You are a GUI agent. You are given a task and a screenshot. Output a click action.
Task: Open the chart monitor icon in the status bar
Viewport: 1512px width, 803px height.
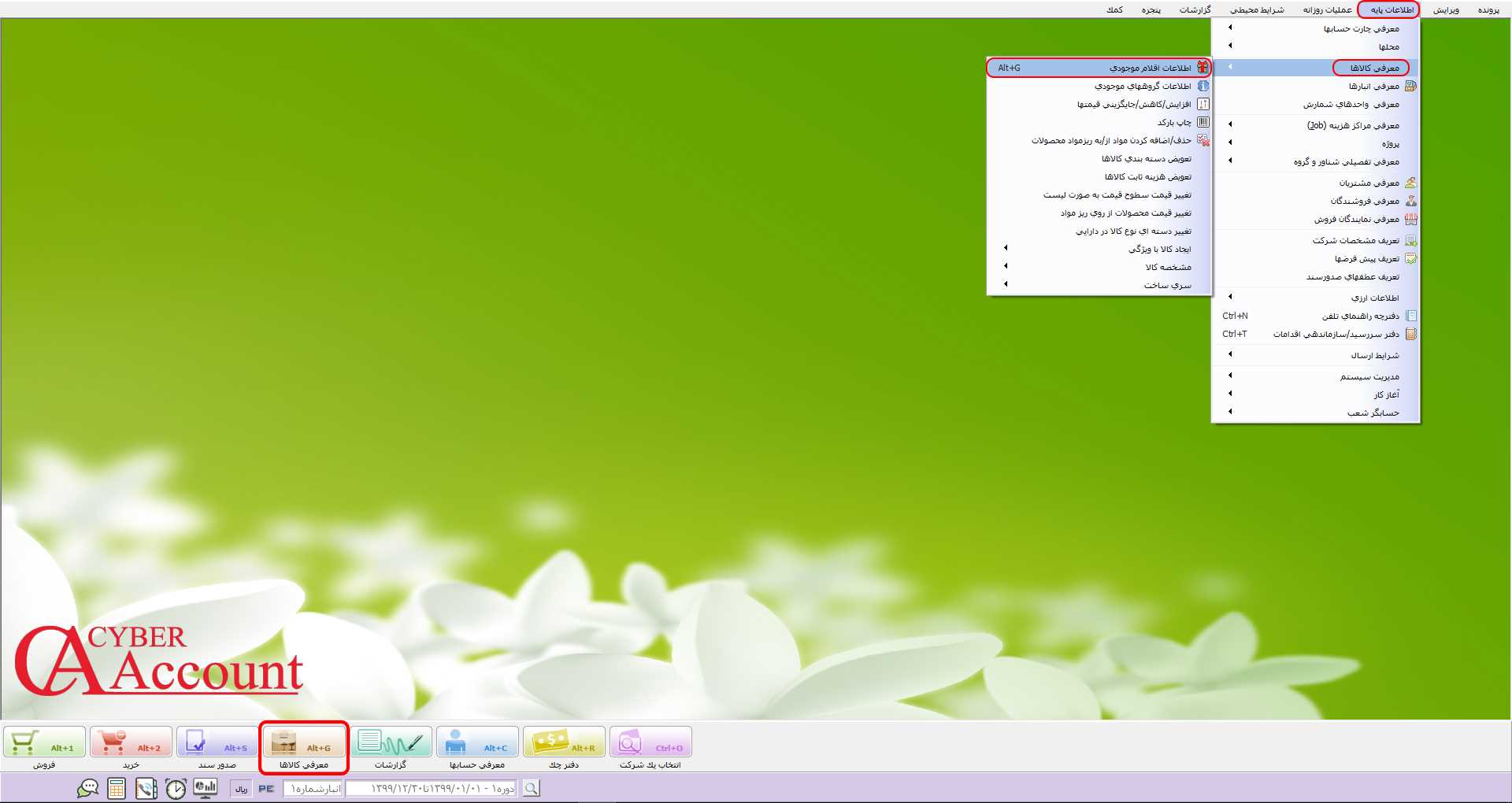pos(206,788)
